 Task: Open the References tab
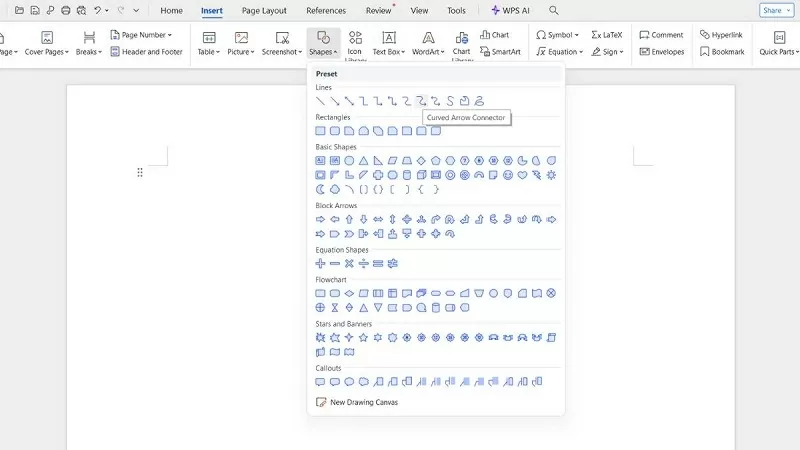[326, 10]
